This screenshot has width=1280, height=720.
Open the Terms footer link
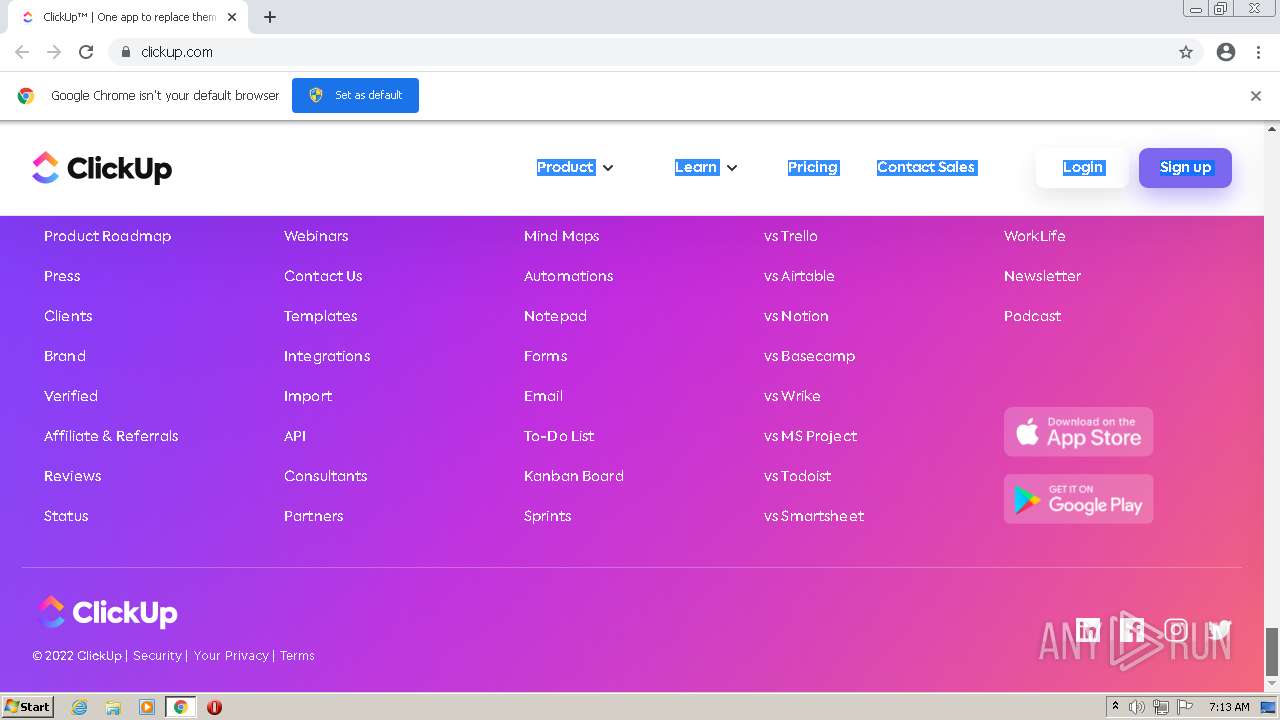pyautogui.click(x=297, y=656)
